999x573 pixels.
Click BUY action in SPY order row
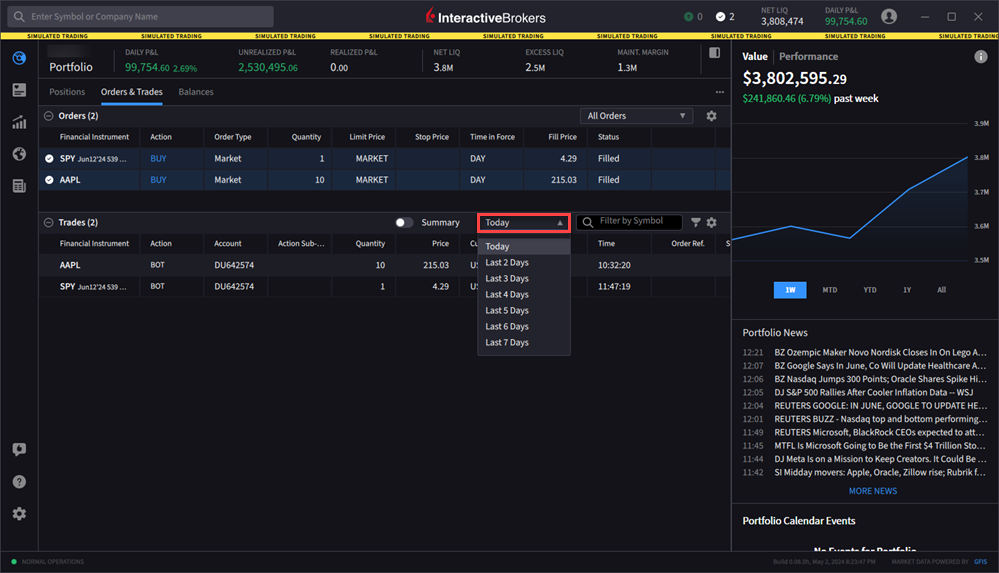point(158,159)
